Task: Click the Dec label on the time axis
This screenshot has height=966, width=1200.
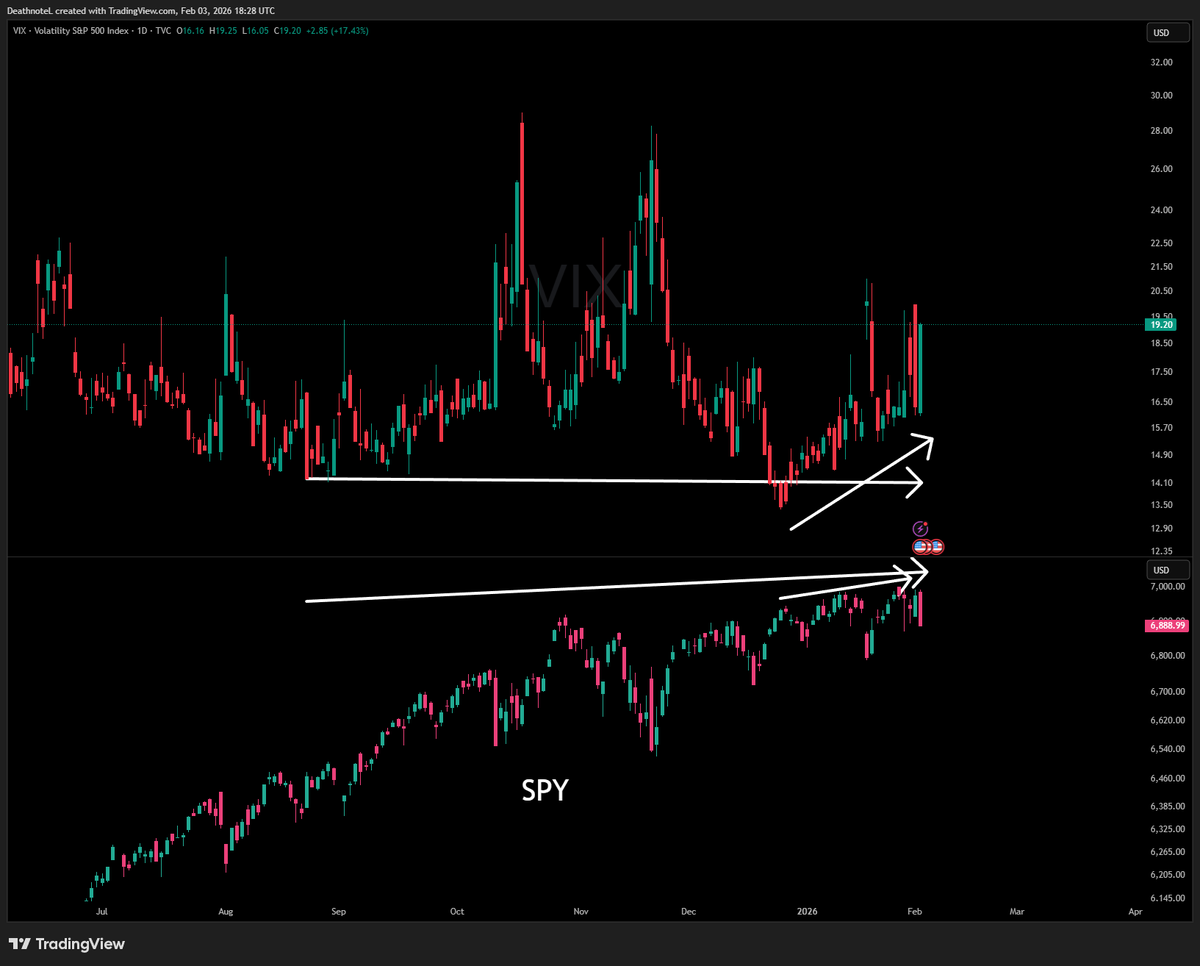Action: [688, 912]
